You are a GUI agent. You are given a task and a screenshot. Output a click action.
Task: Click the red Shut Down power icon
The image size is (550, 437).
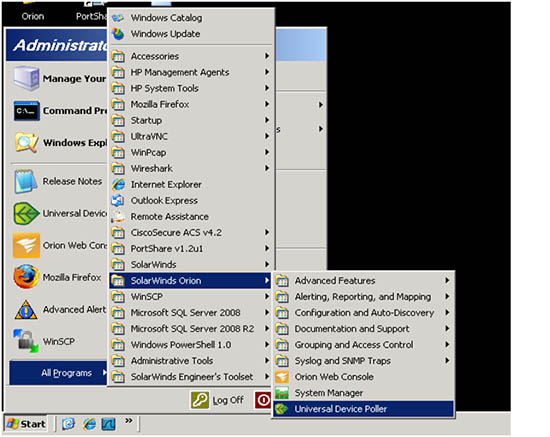pos(263,400)
